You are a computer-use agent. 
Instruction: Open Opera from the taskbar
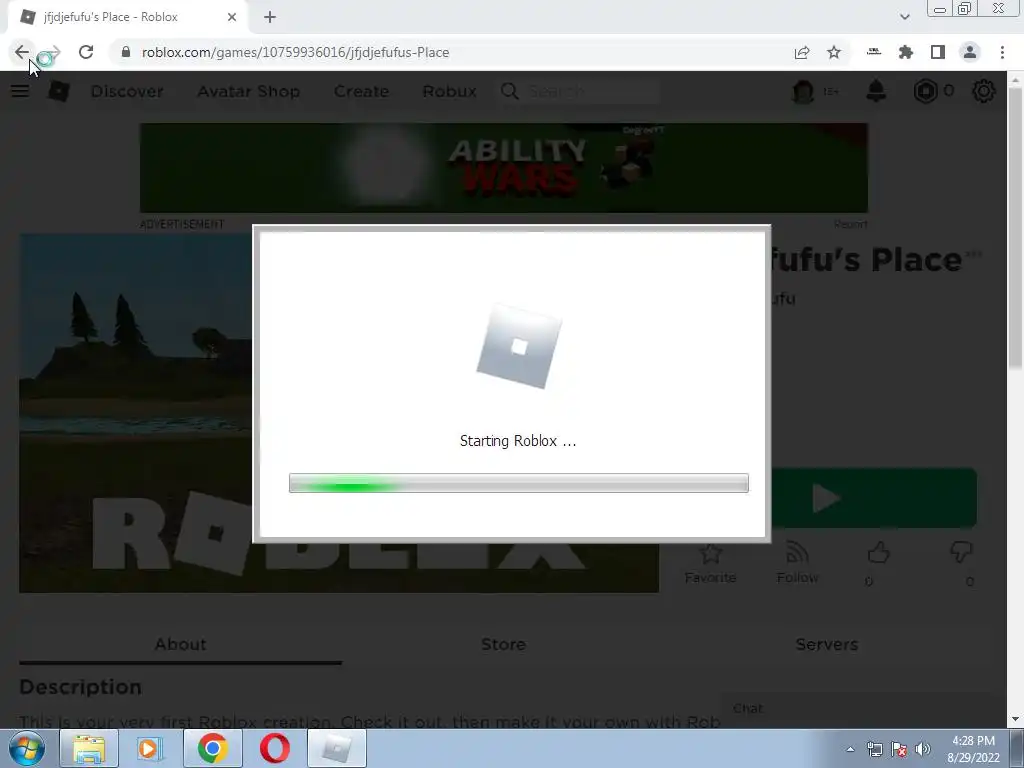(274, 748)
